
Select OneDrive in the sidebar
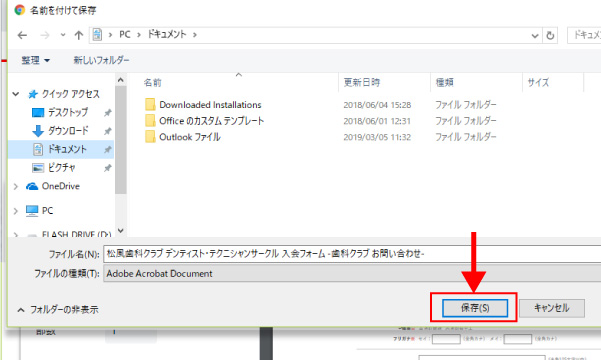[61, 186]
